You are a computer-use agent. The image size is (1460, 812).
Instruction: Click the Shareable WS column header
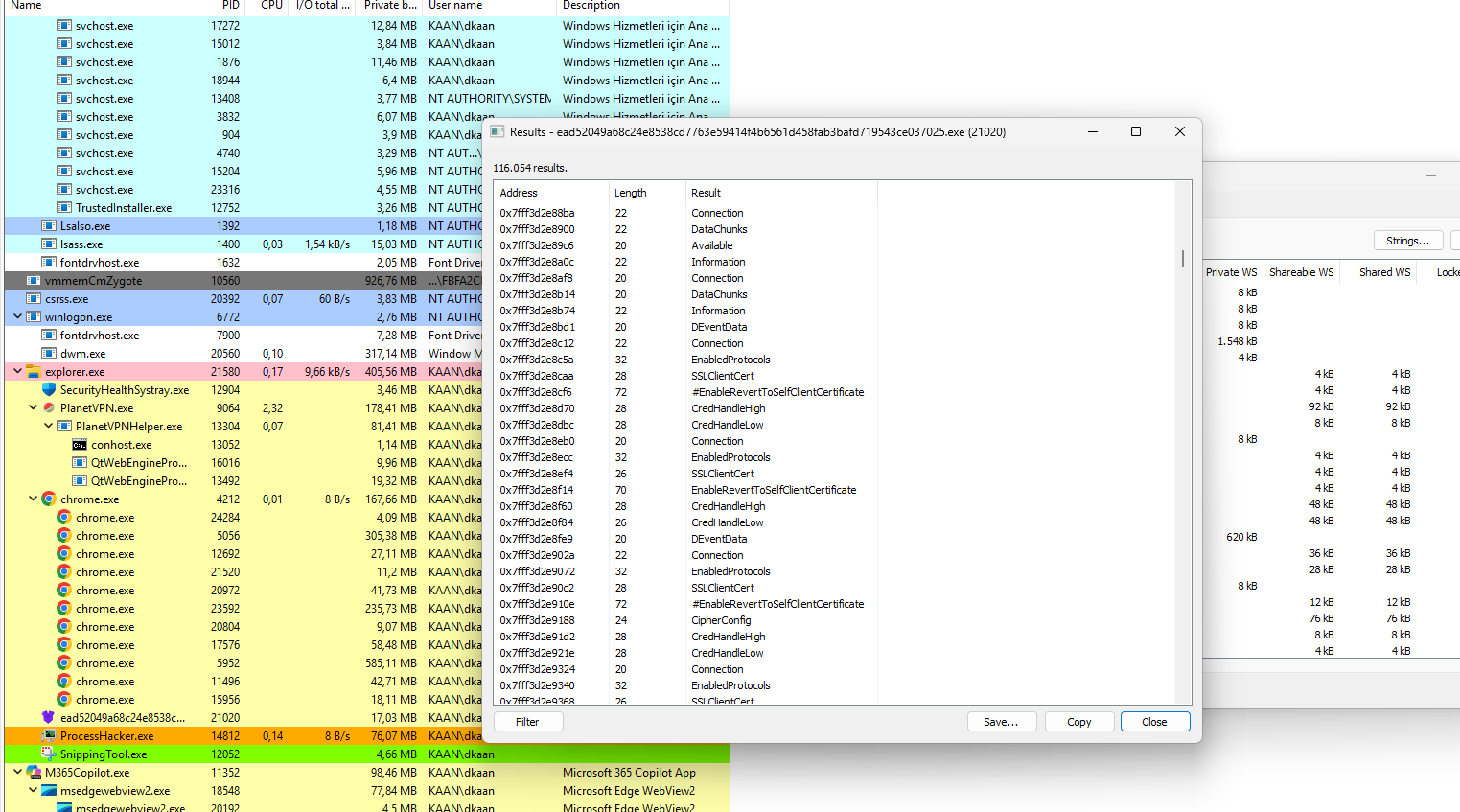(x=1302, y=272)
